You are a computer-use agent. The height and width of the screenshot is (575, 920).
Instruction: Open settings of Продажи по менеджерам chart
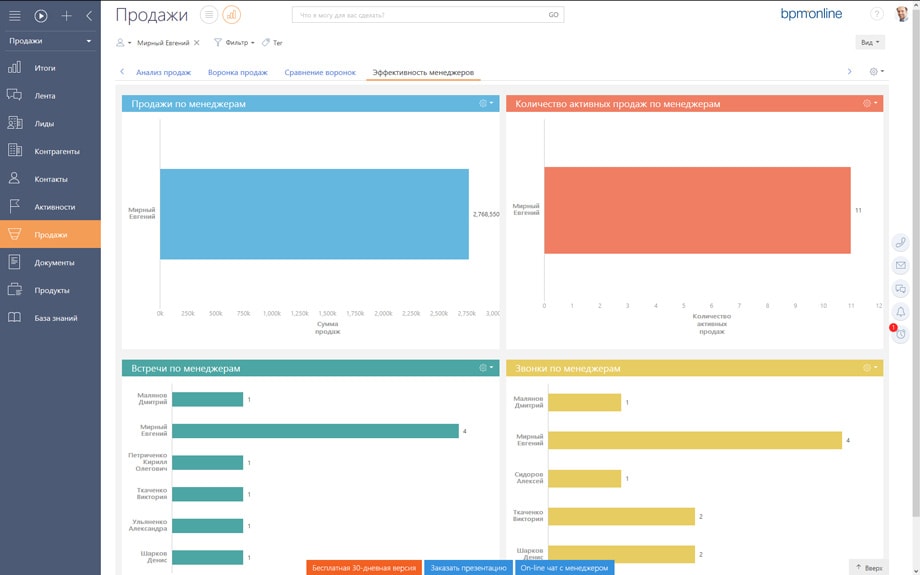486,103
